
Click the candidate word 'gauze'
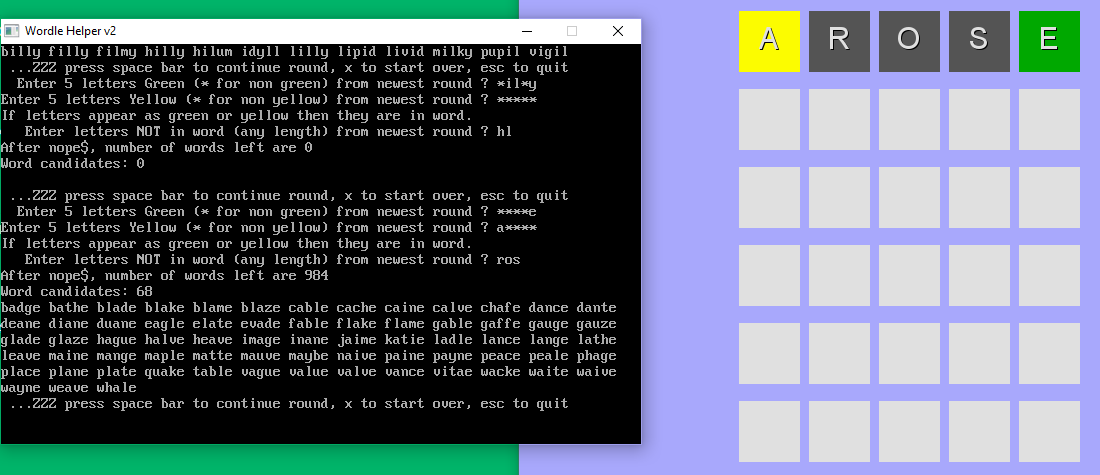(x=596, y=324)
